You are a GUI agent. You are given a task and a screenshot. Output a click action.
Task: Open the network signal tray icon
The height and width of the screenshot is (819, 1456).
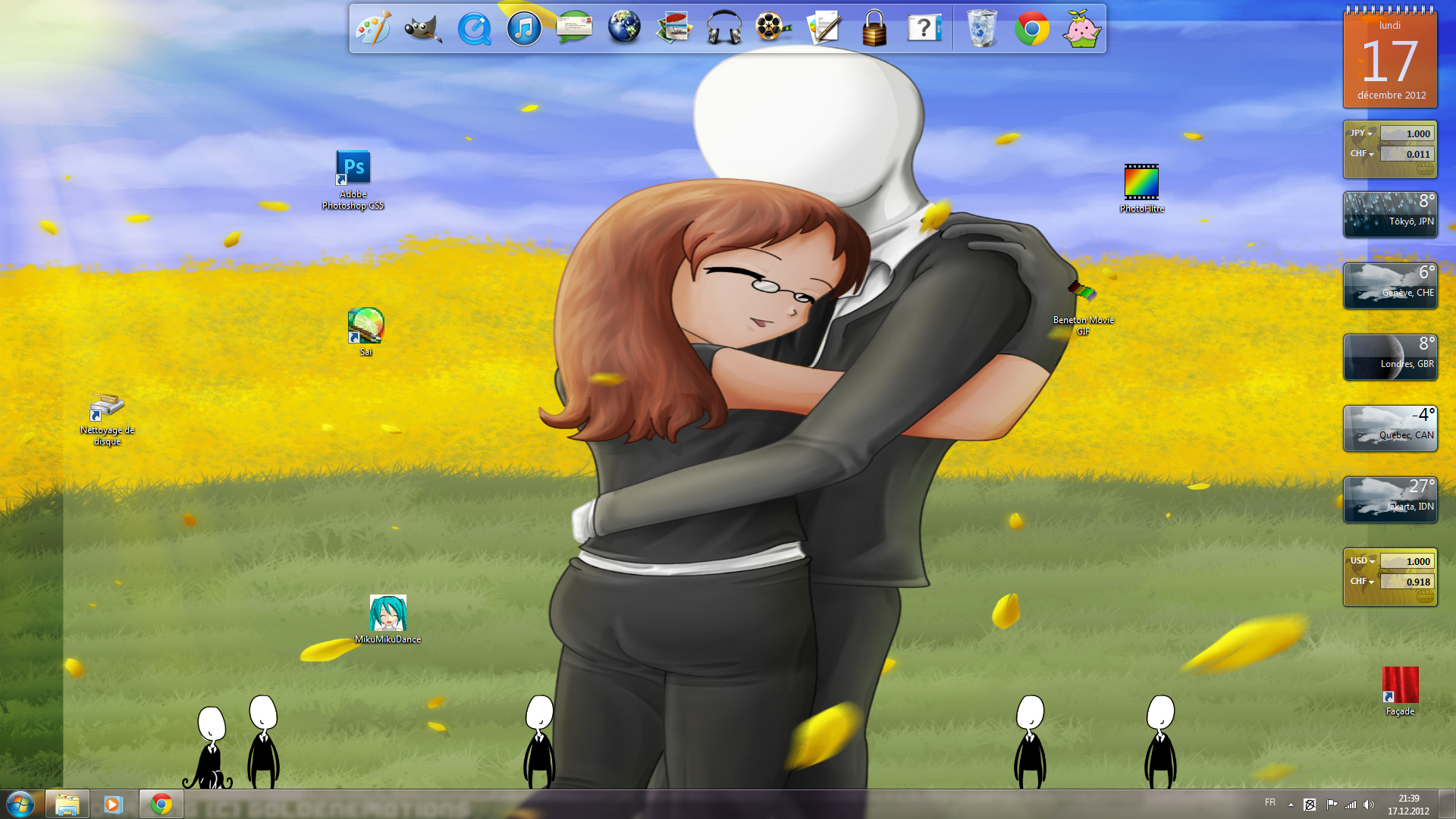[x=1351, y=805]
